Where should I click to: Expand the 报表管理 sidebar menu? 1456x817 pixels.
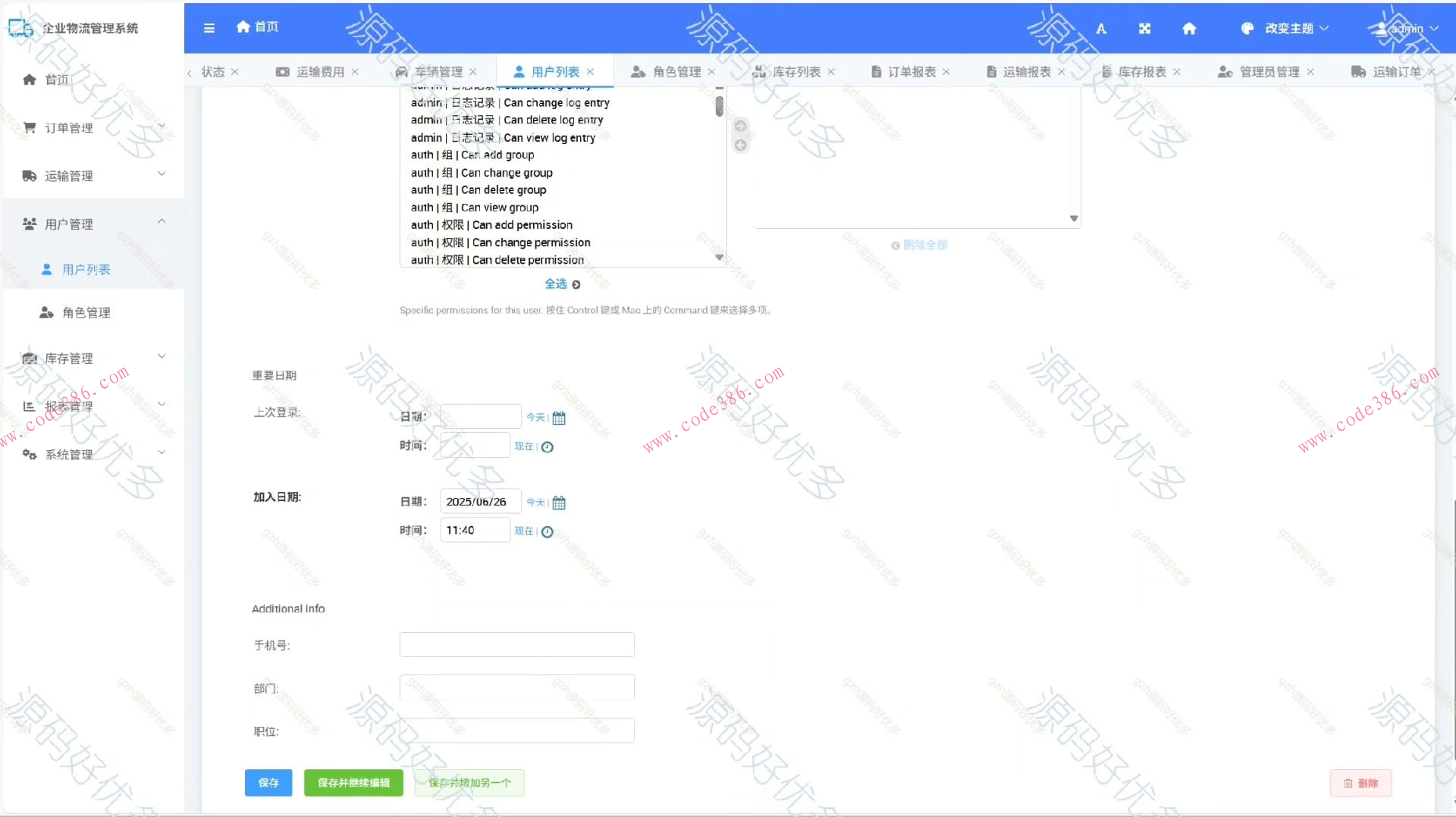click(93, 406)
